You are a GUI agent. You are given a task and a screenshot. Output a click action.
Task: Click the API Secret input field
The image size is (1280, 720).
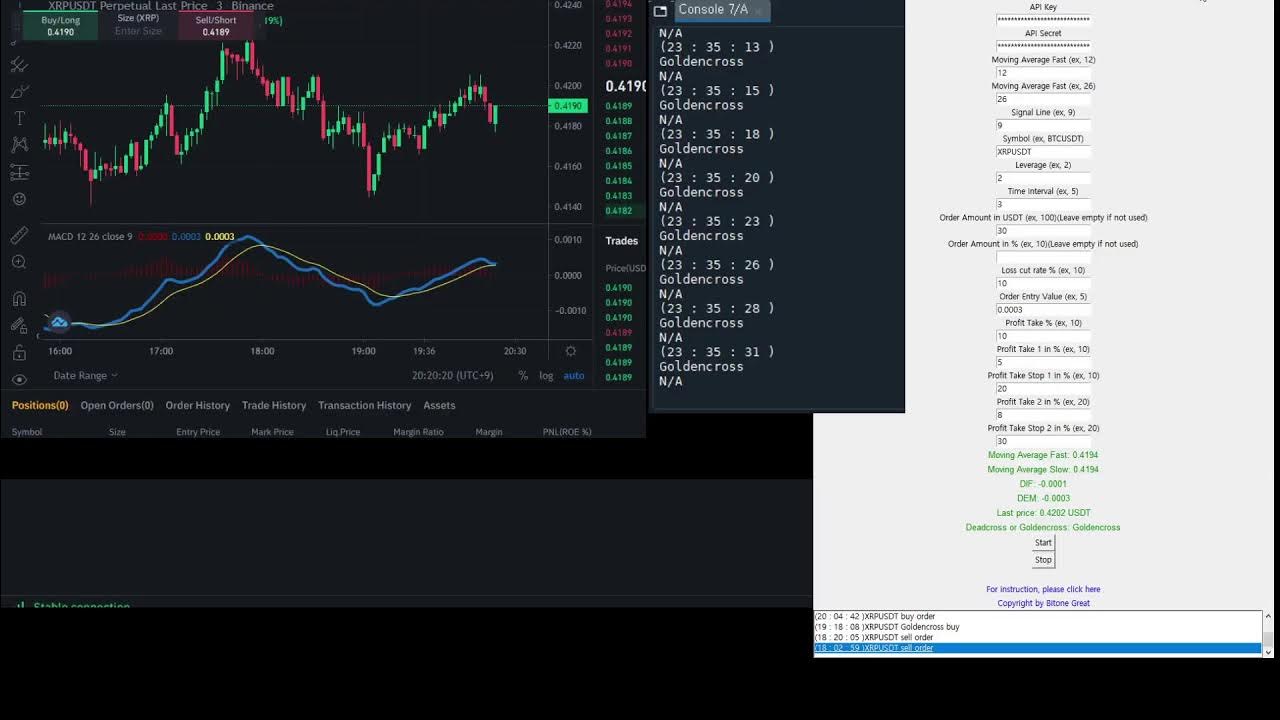click(x=1043, y=46)
